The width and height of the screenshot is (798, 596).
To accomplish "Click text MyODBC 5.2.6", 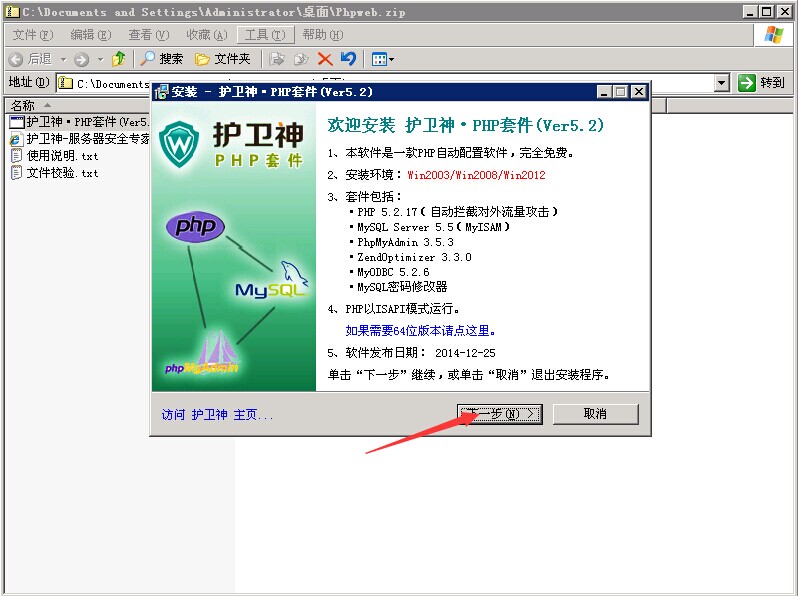I will point(393,272).
